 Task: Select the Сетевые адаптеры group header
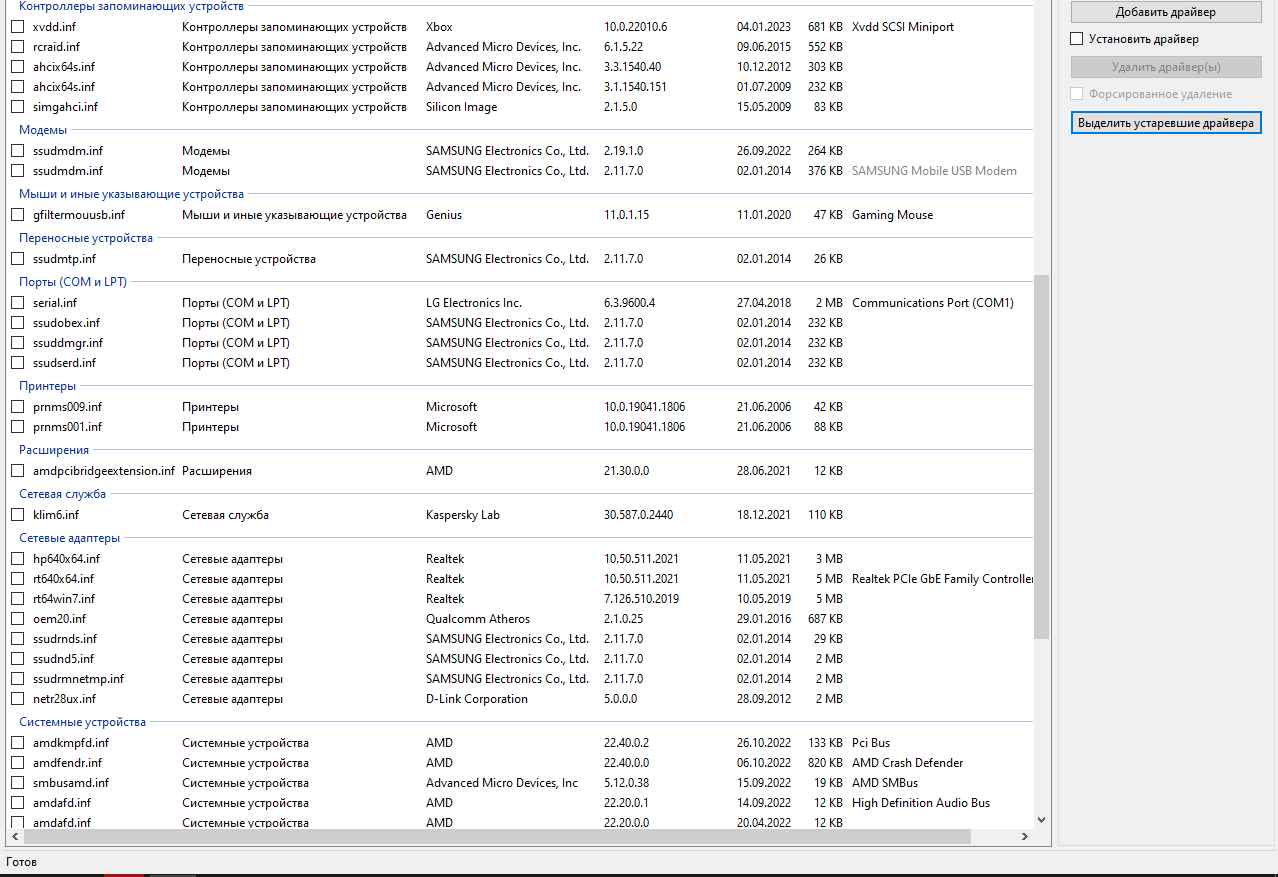pyautogui.click(x=69, y=538)
